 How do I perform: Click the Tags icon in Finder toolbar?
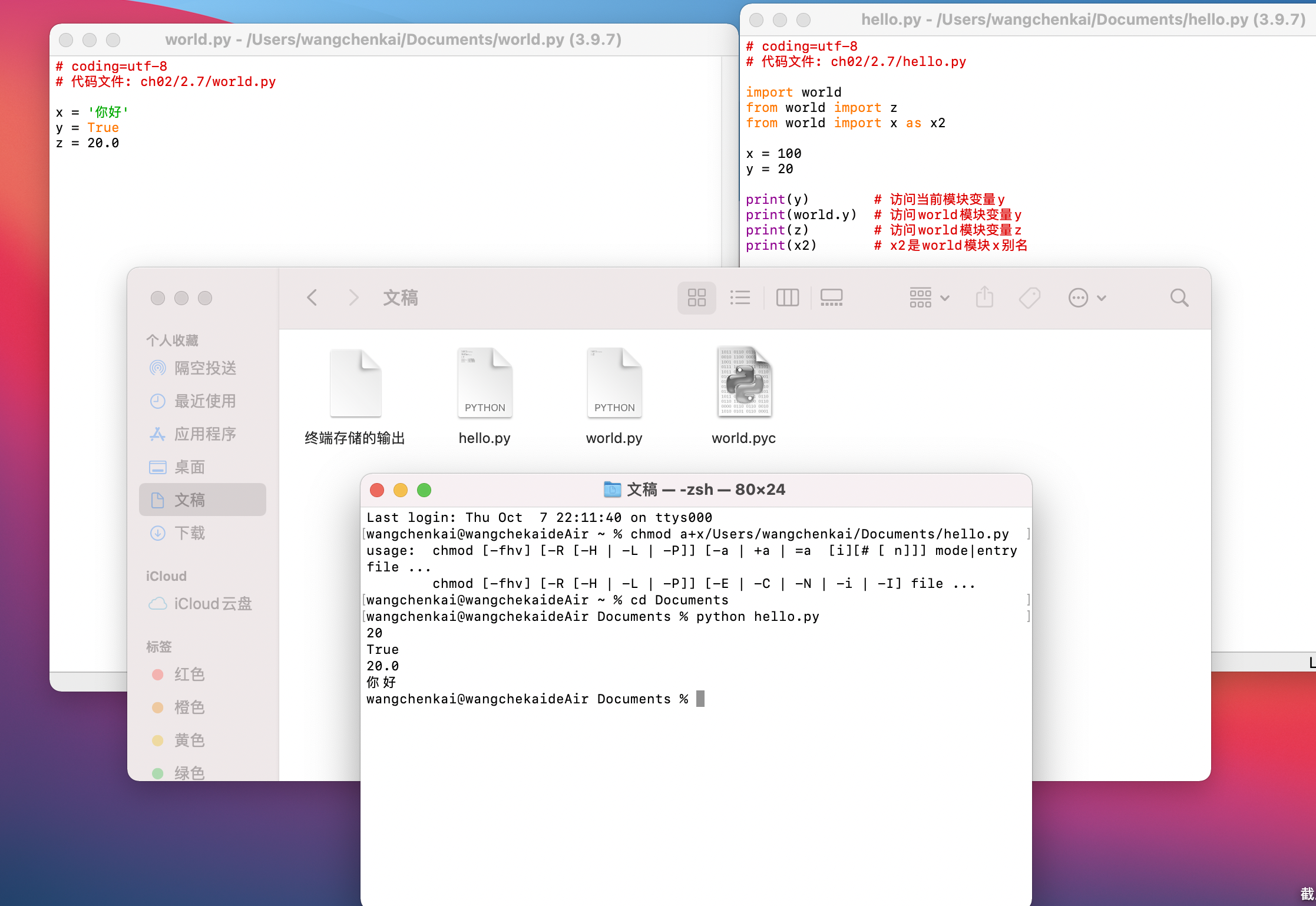1029,297
